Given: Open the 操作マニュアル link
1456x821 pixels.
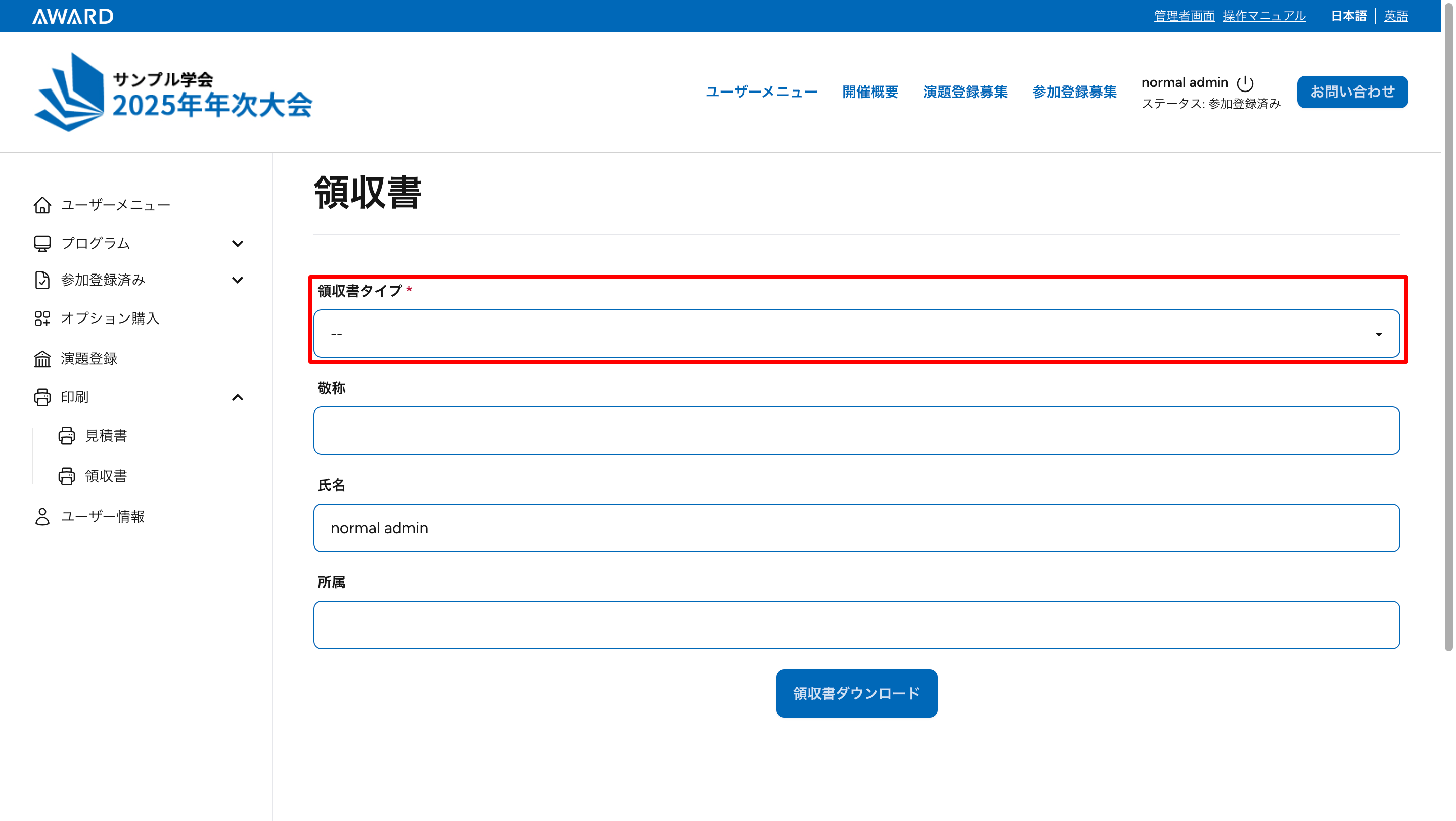Looking at the screenshot, I should pyautogui.click(x=1264, y=16).
